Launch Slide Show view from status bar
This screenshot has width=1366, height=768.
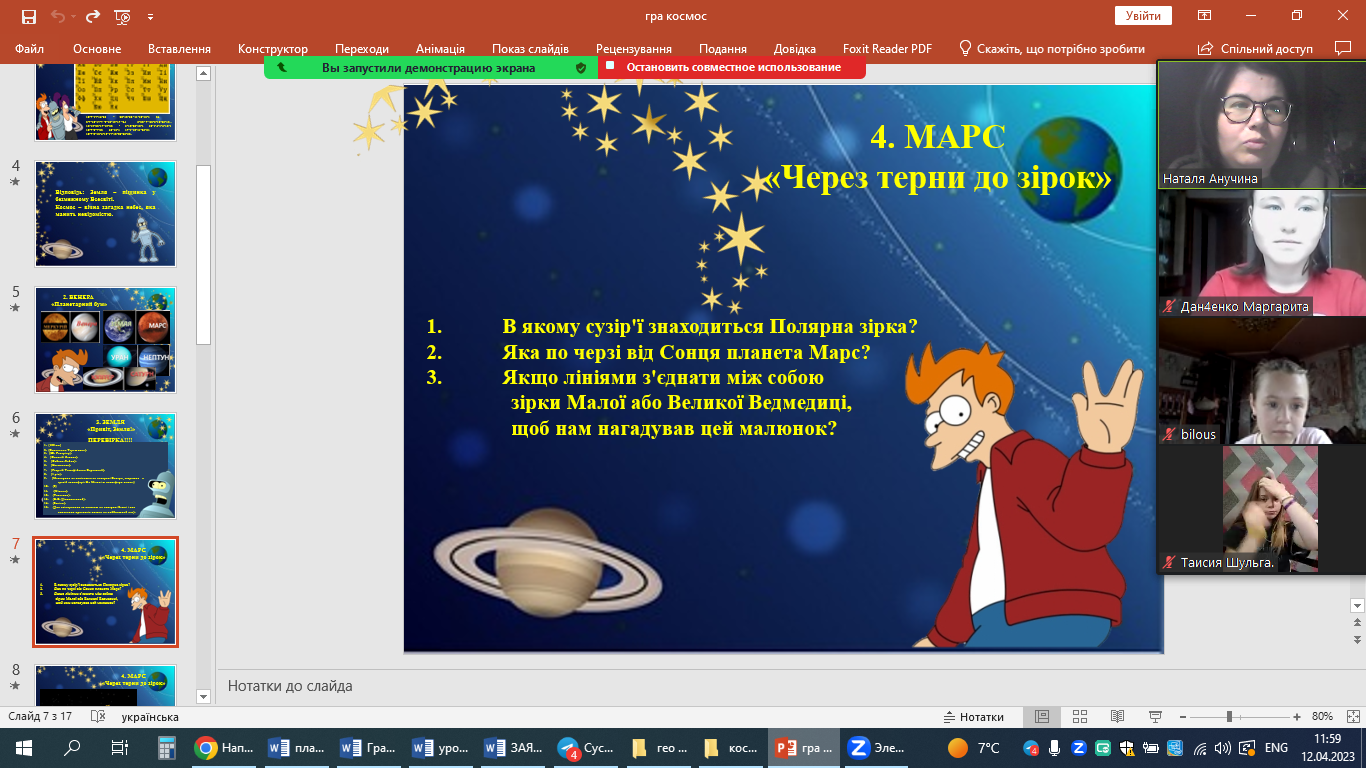tap(1155, 717)
